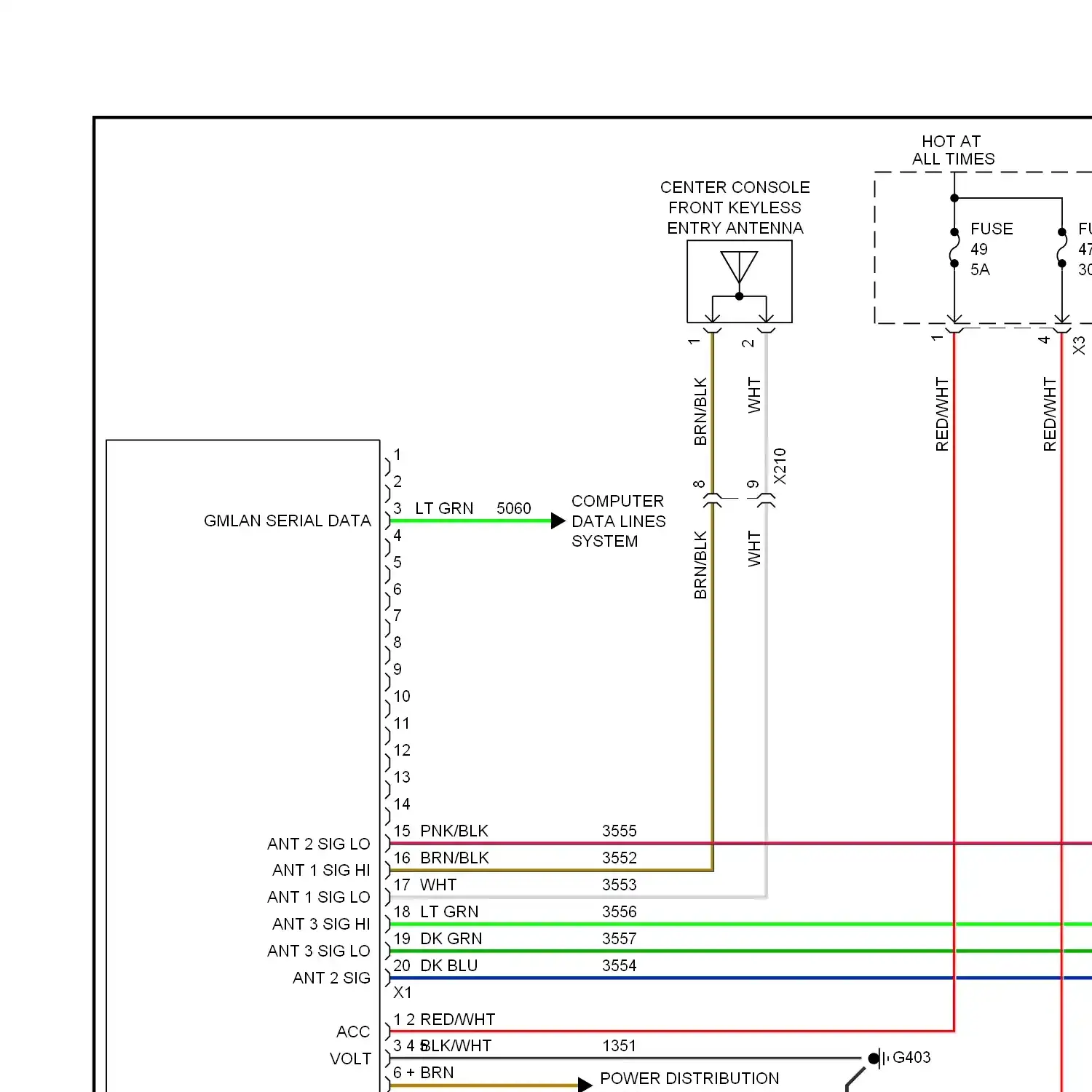Click the RED/WHT label on the ACC line
The height and width of the screenshot is (1092, 1092).
pos(457,1019)
